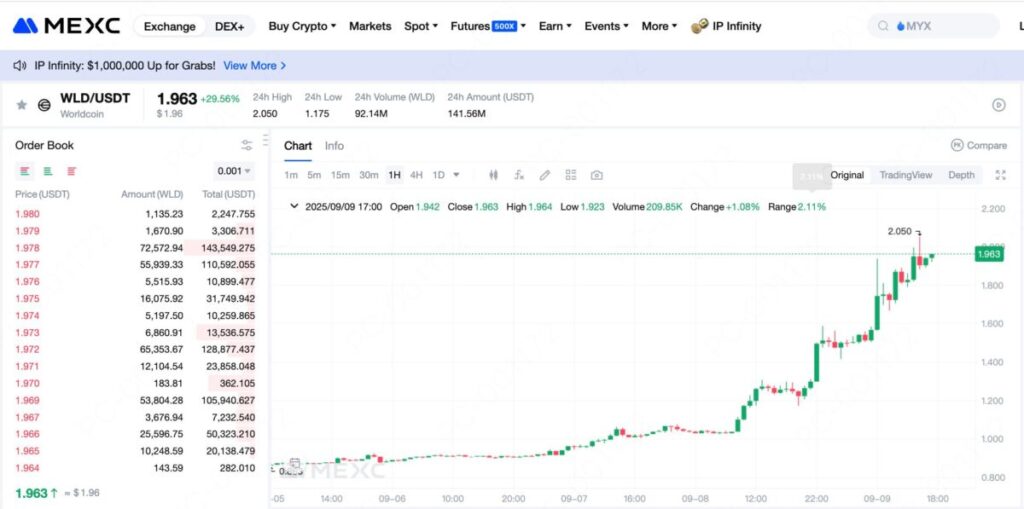Click last price 1.963 below order book
Image resolution: width=1024 pixels, height=509 pixels.
click(x=31, y=493)
